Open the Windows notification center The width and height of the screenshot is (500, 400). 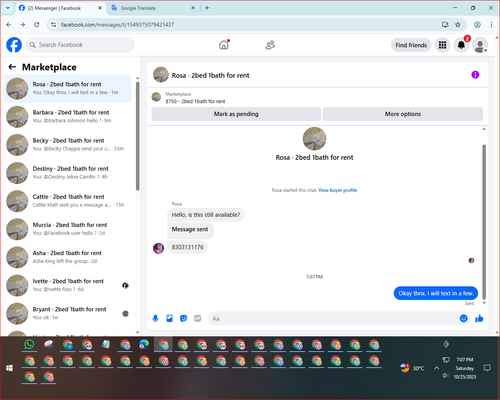[487, 368]
